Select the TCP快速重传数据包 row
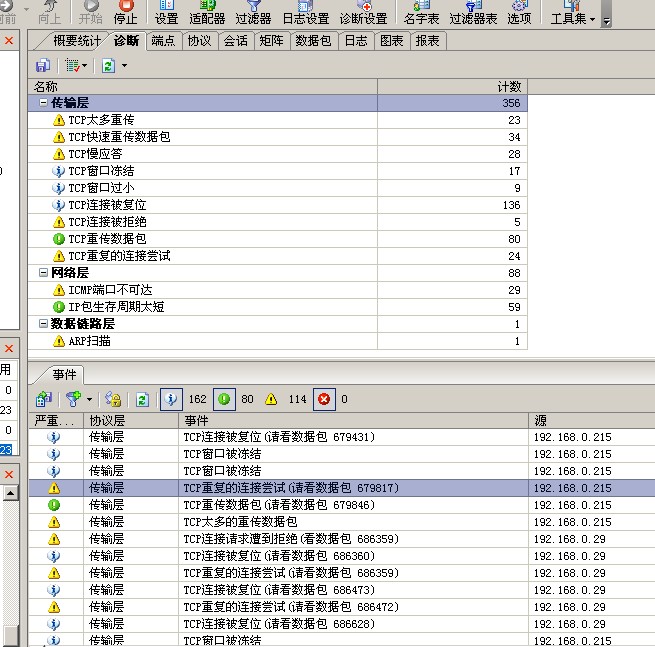 278,137
